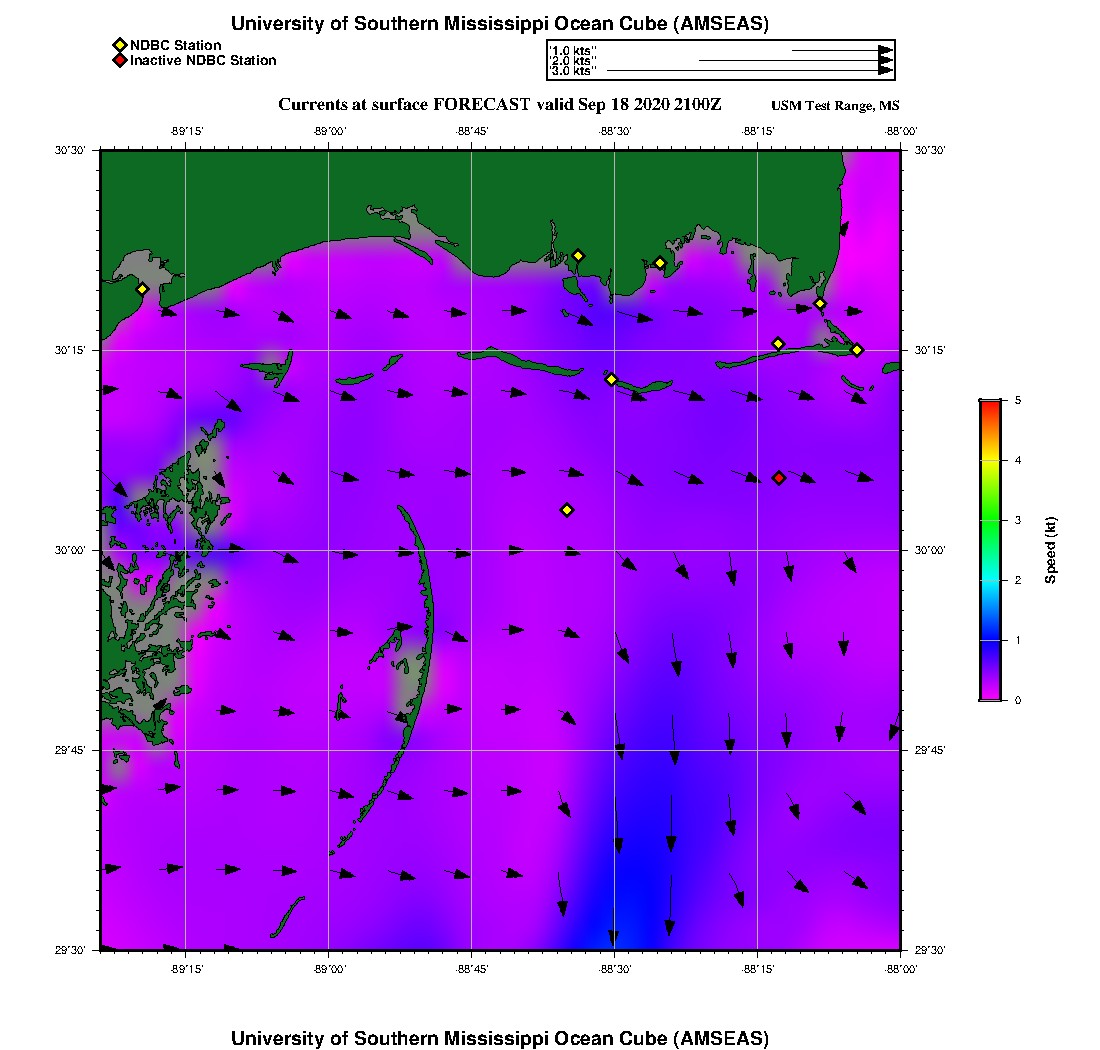Click the top AMSEAS Ocean Cube title

[x=500, y=23]
